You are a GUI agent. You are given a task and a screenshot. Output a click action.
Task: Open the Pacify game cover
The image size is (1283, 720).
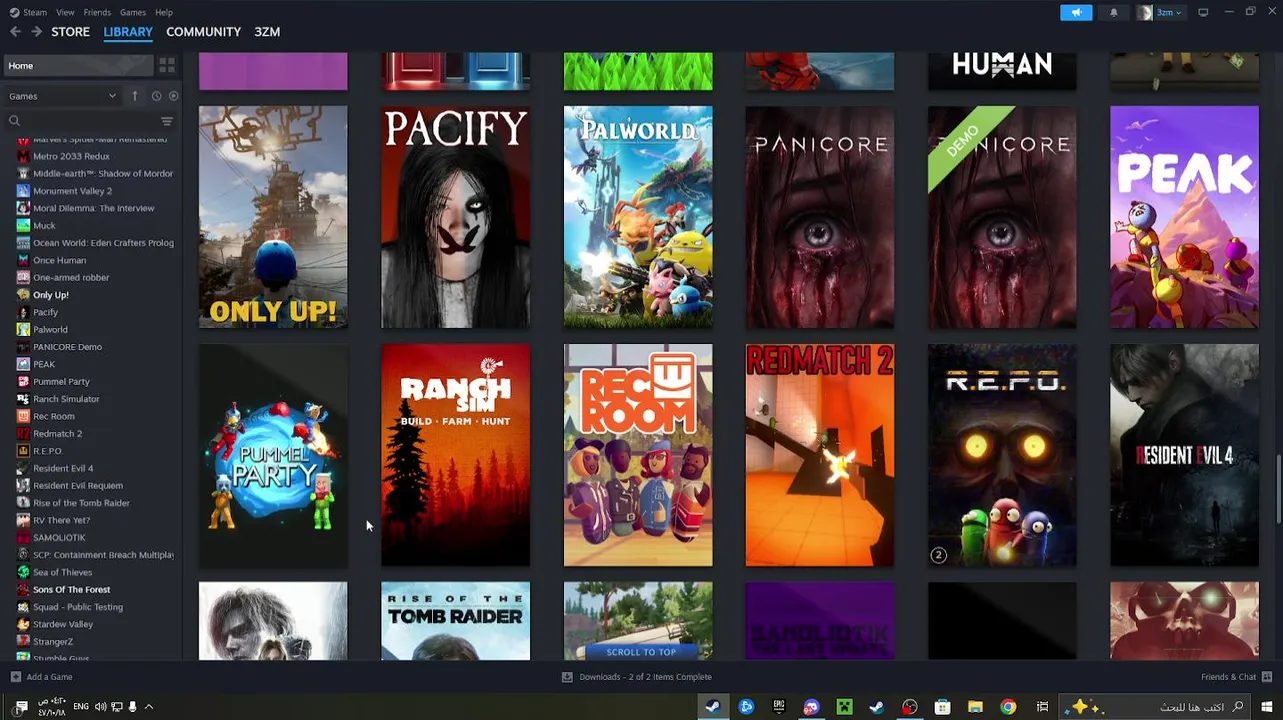pos(455,217)
